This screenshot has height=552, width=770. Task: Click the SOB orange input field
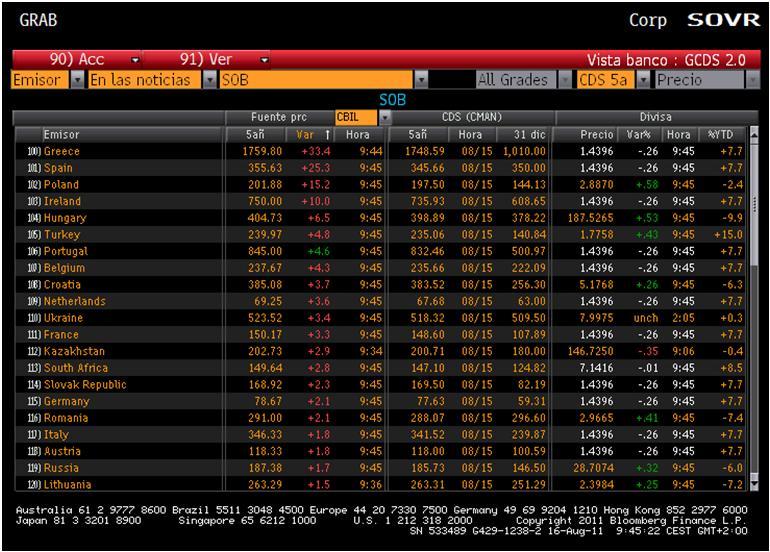[x=317, y=80]
